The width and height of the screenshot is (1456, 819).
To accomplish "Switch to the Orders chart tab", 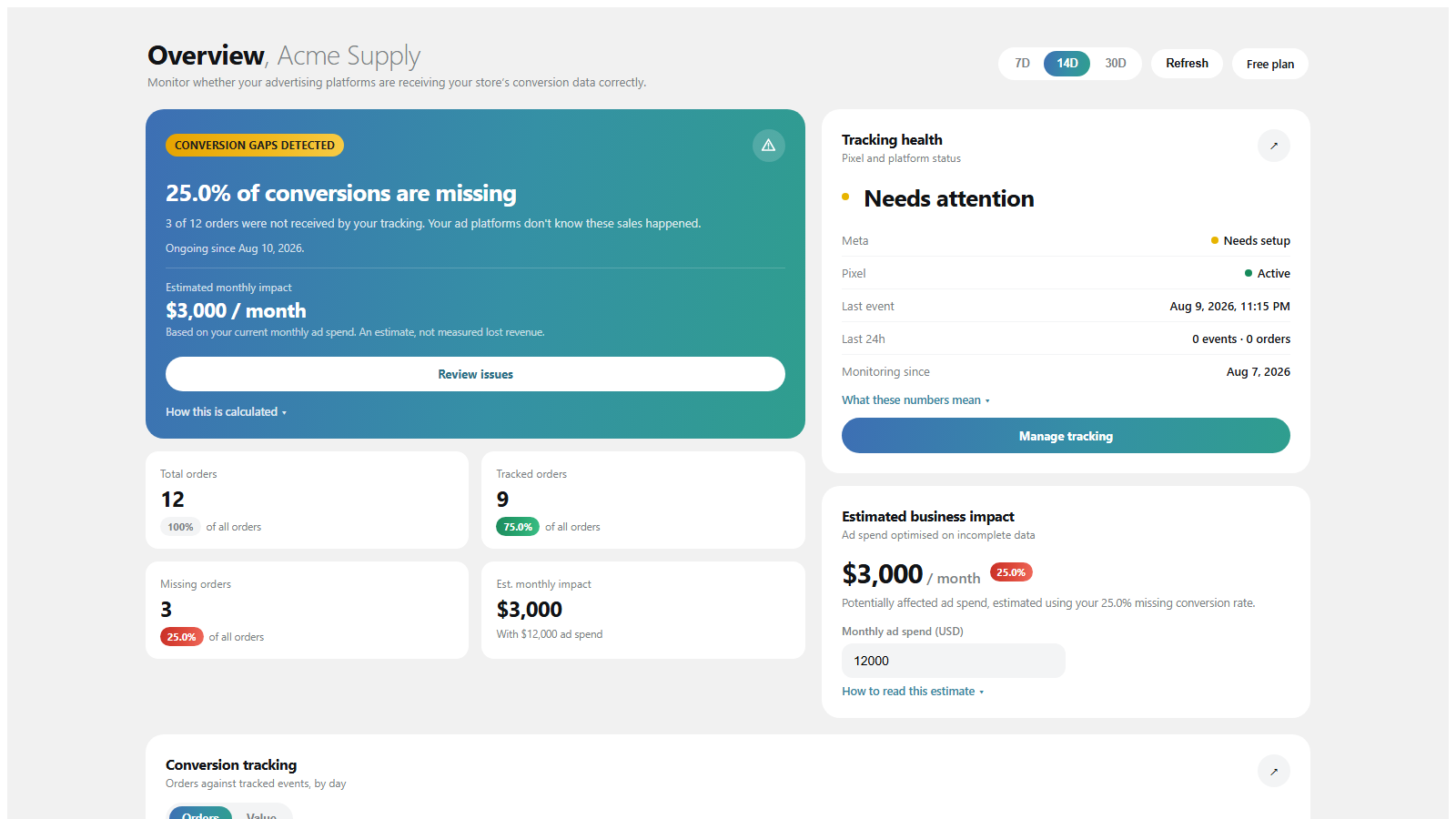I will point(200,815).
